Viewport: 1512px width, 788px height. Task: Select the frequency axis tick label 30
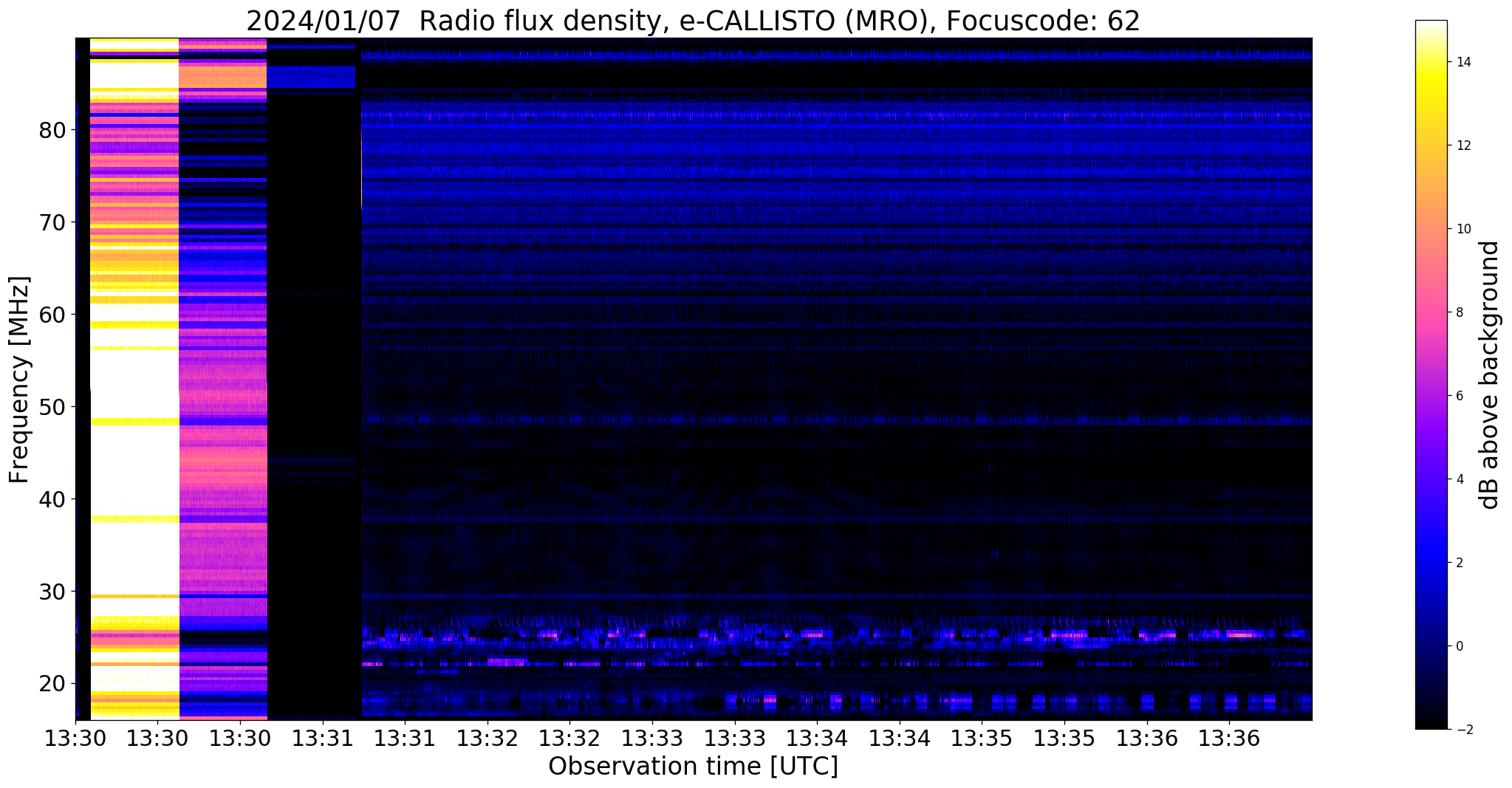pos(52,592)
